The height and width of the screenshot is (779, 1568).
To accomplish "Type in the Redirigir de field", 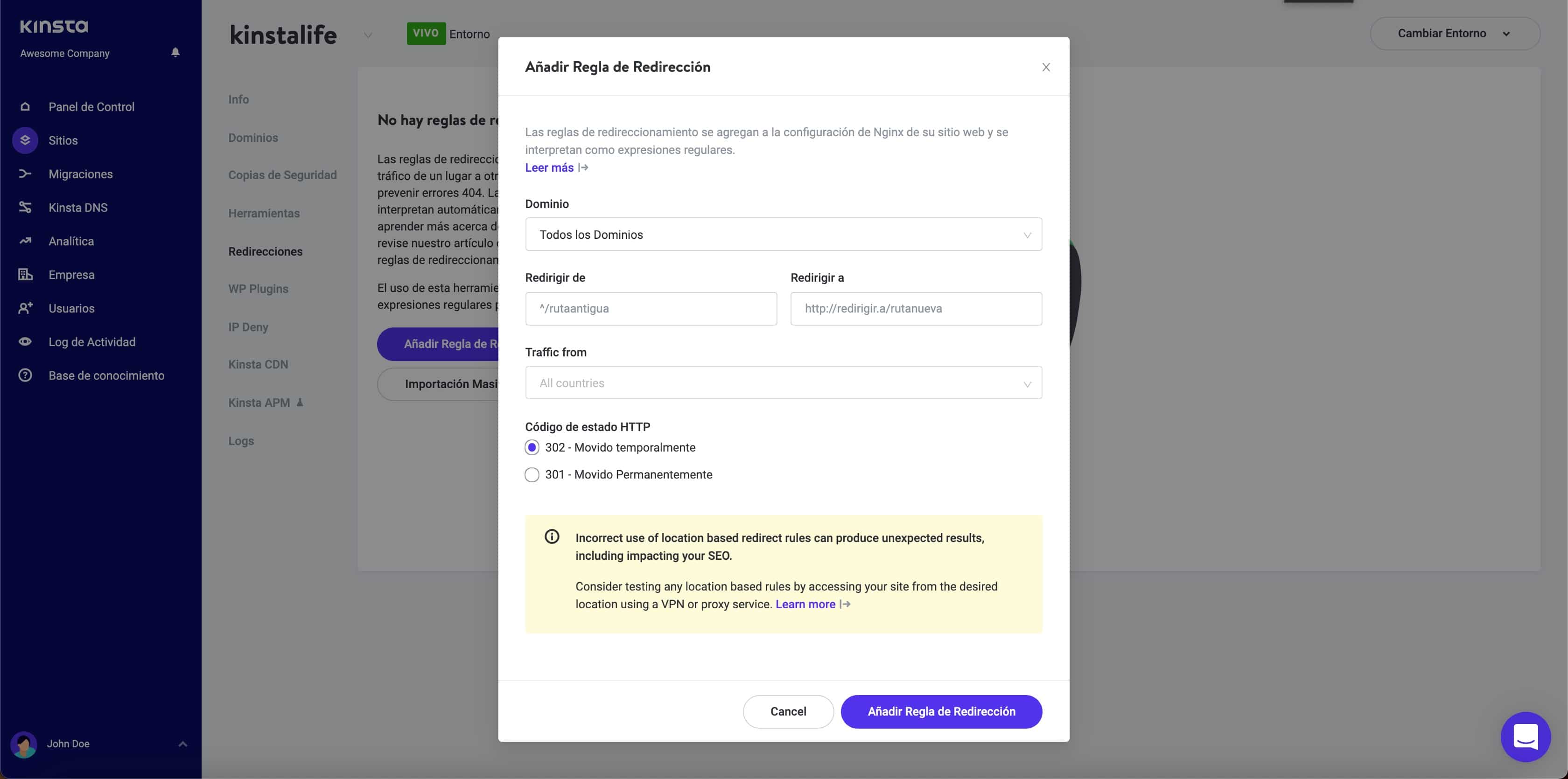I will (x=651, y=308).
